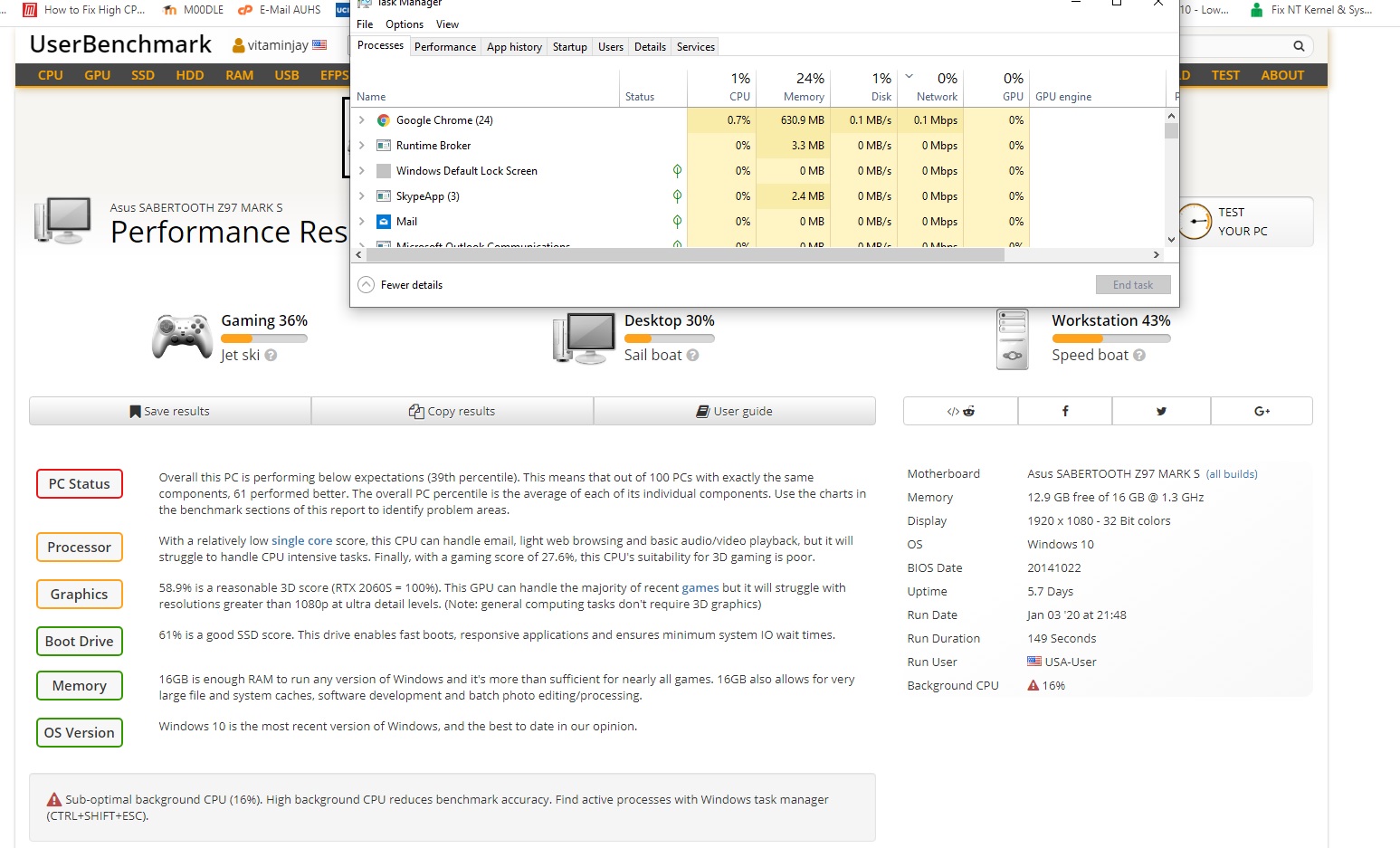Switch to the Startup tab

pyautogui.click(x=570, y=47)
